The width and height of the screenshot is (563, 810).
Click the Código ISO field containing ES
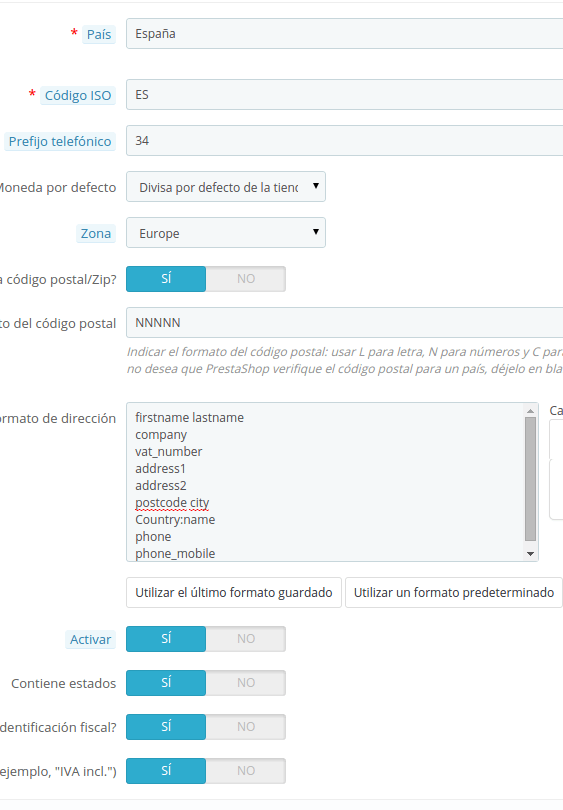345,95
